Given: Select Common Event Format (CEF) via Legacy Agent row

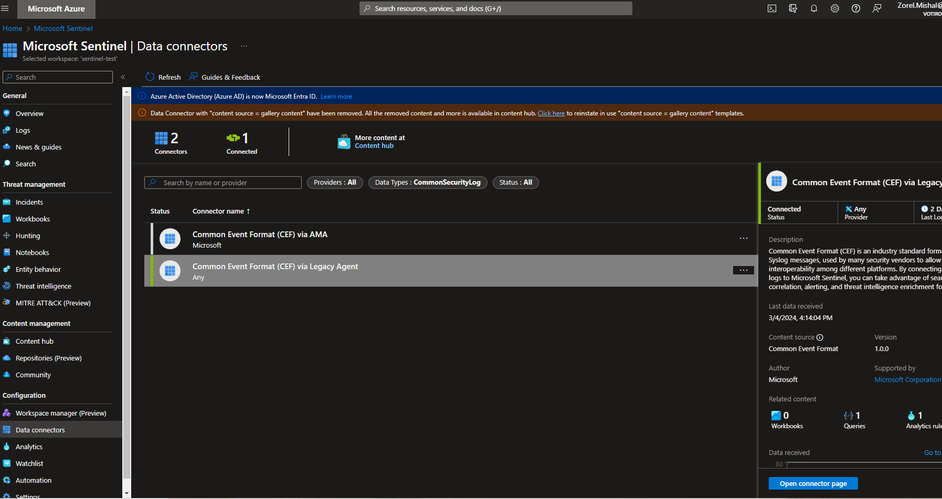Looking at the screenshot, I should click(x=451, y=270).
